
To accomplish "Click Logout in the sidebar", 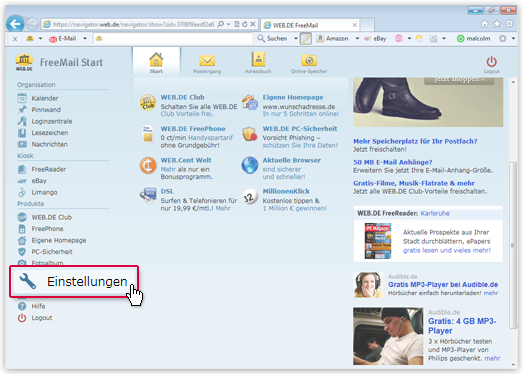I will [x=42, y=318].
